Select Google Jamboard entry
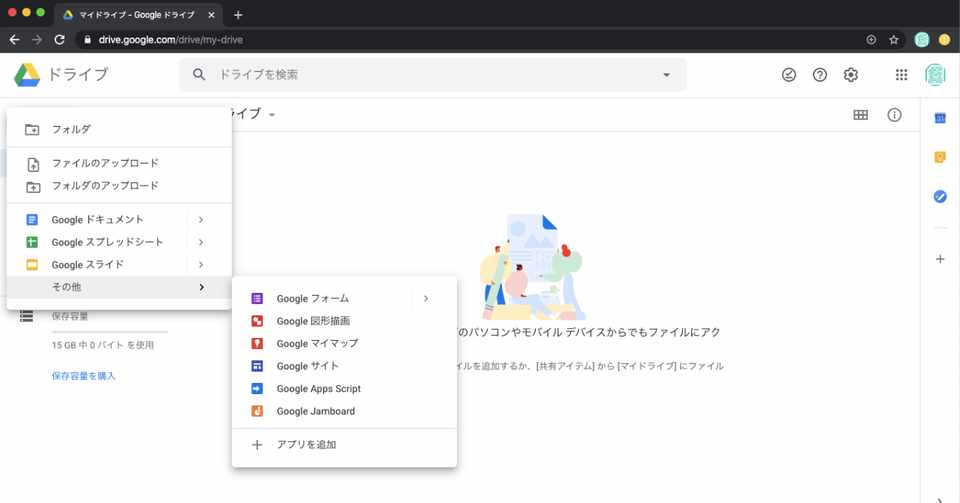 click(344, 411)
